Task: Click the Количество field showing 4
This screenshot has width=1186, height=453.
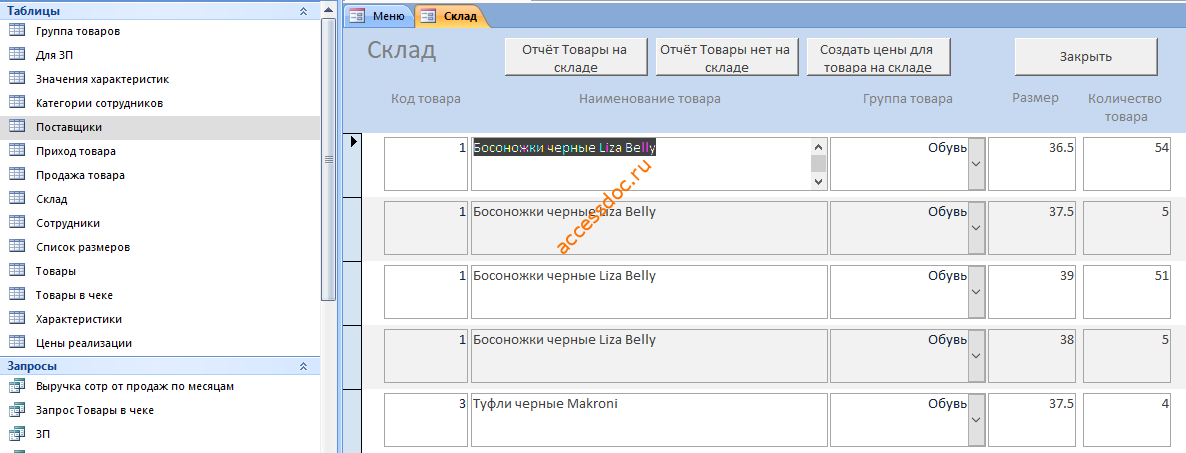Action: tap(1127, 420)
